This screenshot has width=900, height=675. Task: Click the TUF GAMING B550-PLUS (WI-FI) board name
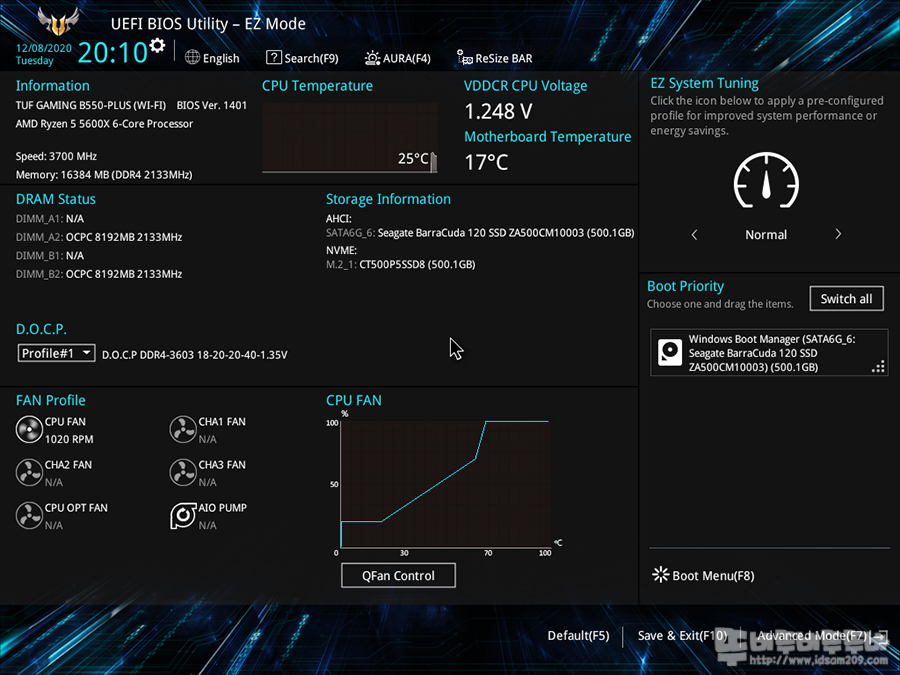tap(91, 105)
